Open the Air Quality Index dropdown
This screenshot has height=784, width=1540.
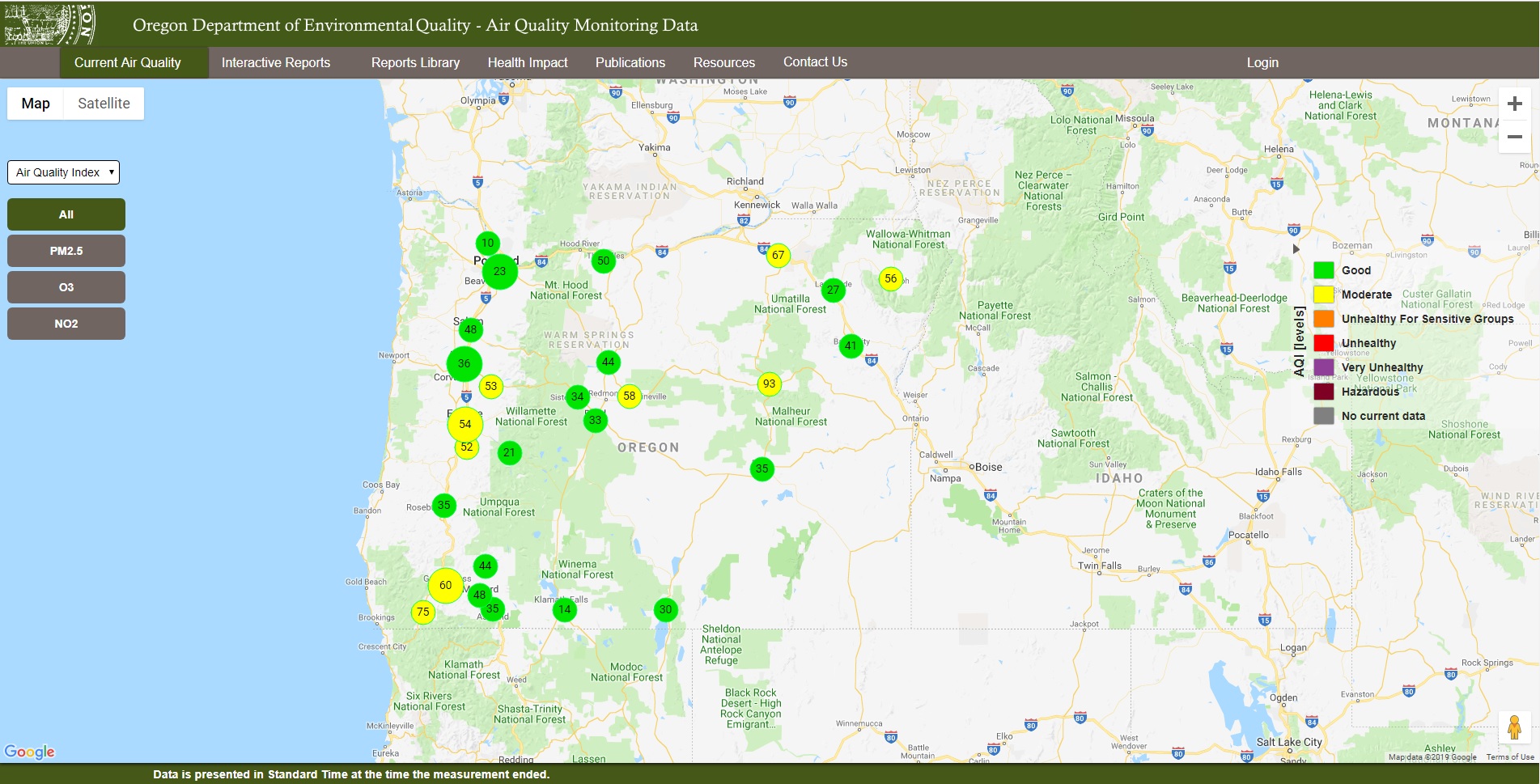click(x=64, y=172)
